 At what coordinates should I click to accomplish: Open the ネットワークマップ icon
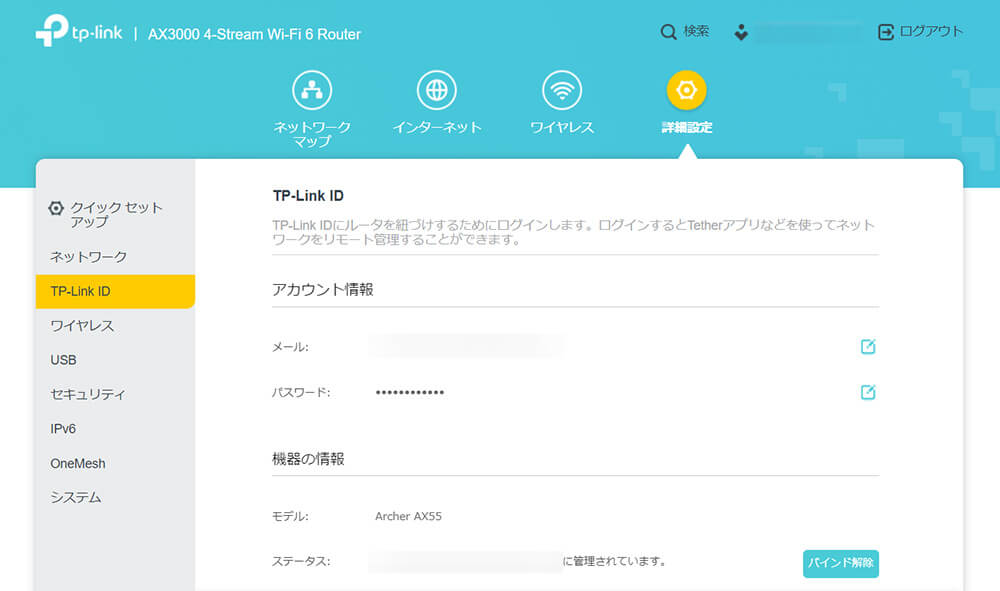312,90
